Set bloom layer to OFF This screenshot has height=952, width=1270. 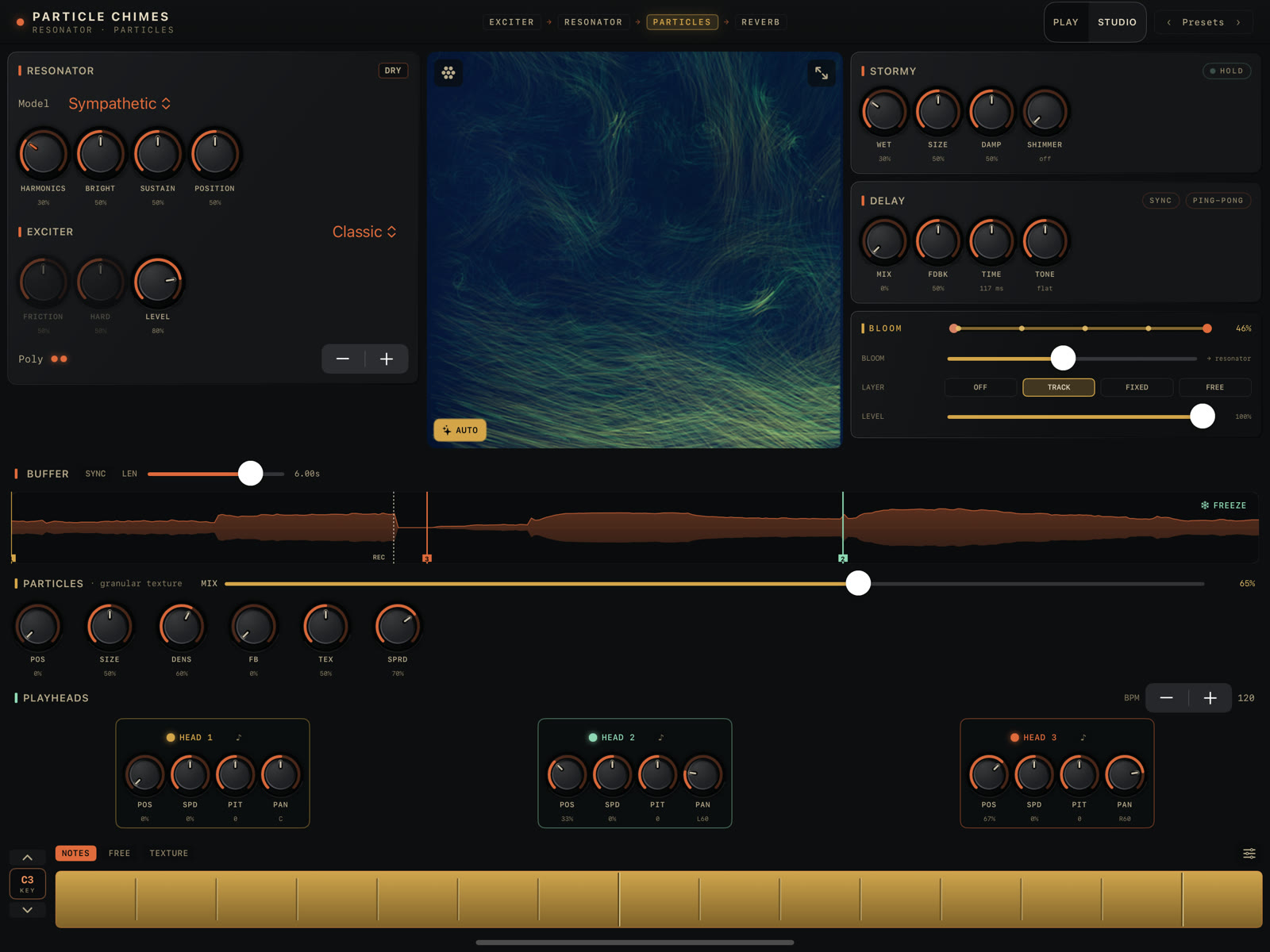pos(980,387)
